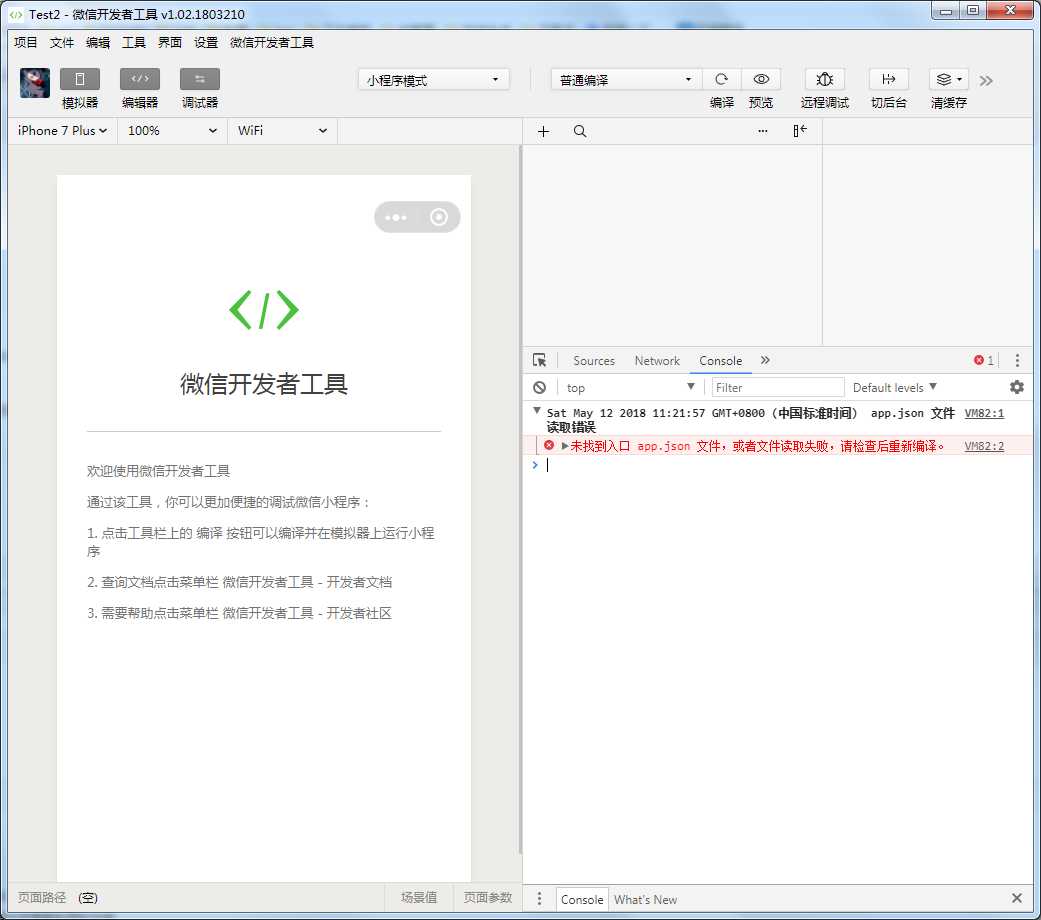The width and height of the screenshot is (1041, 920).
Task: Click the 编译 compile refresh icon
Action: [x=721, y=79]
